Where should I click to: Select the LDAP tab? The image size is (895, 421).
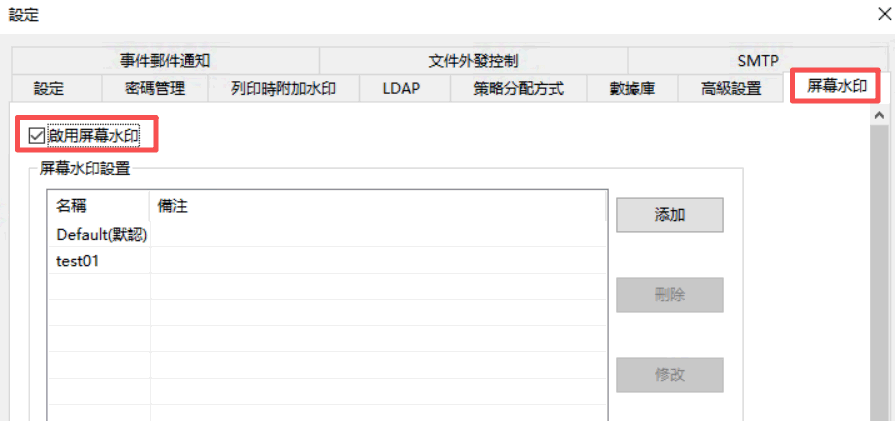pyautogui.click(x=401, y=88)
